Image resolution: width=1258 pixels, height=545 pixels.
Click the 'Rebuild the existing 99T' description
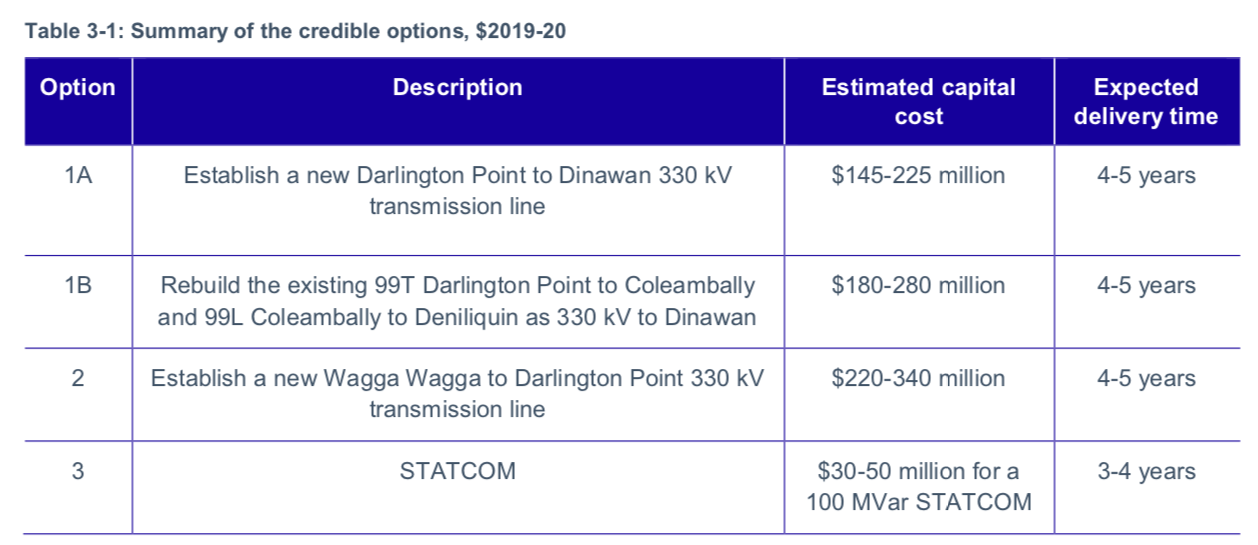[x=457, y=301]
